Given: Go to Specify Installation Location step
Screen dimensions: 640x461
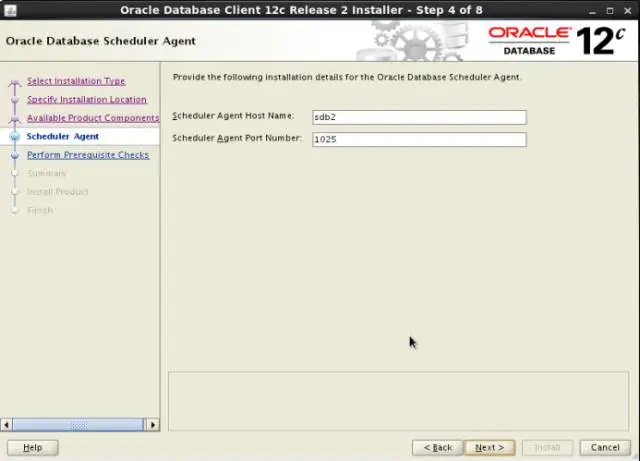Looking at the screenshot, I should pyautogui.click(x=87, y=99).
